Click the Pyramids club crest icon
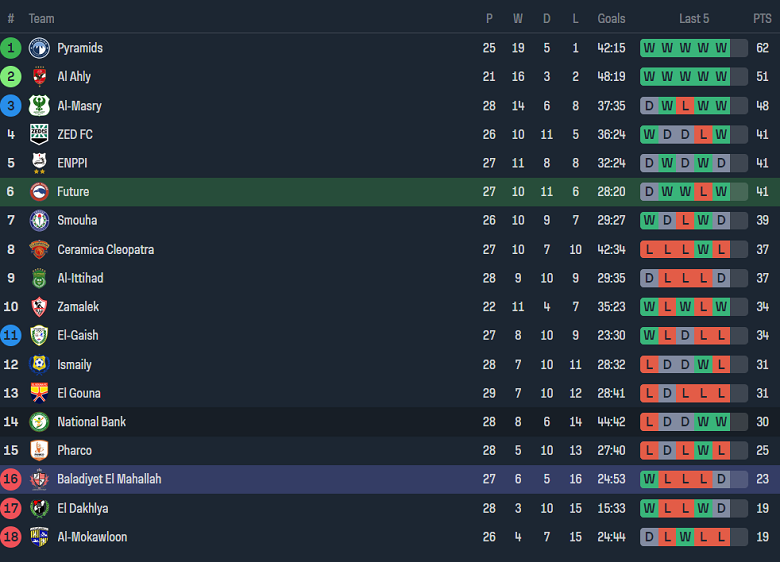 pos(39,48)
